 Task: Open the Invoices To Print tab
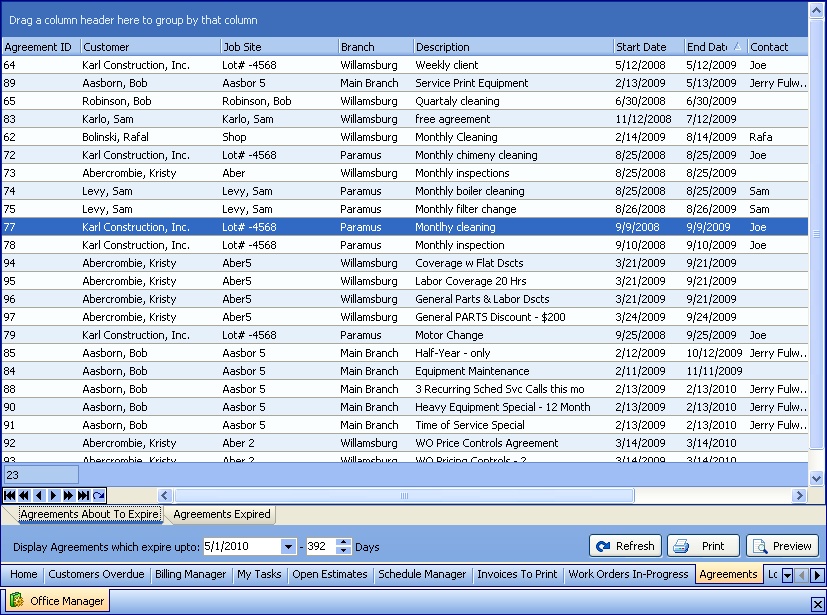pyautogui.click(x=517, y=574)
